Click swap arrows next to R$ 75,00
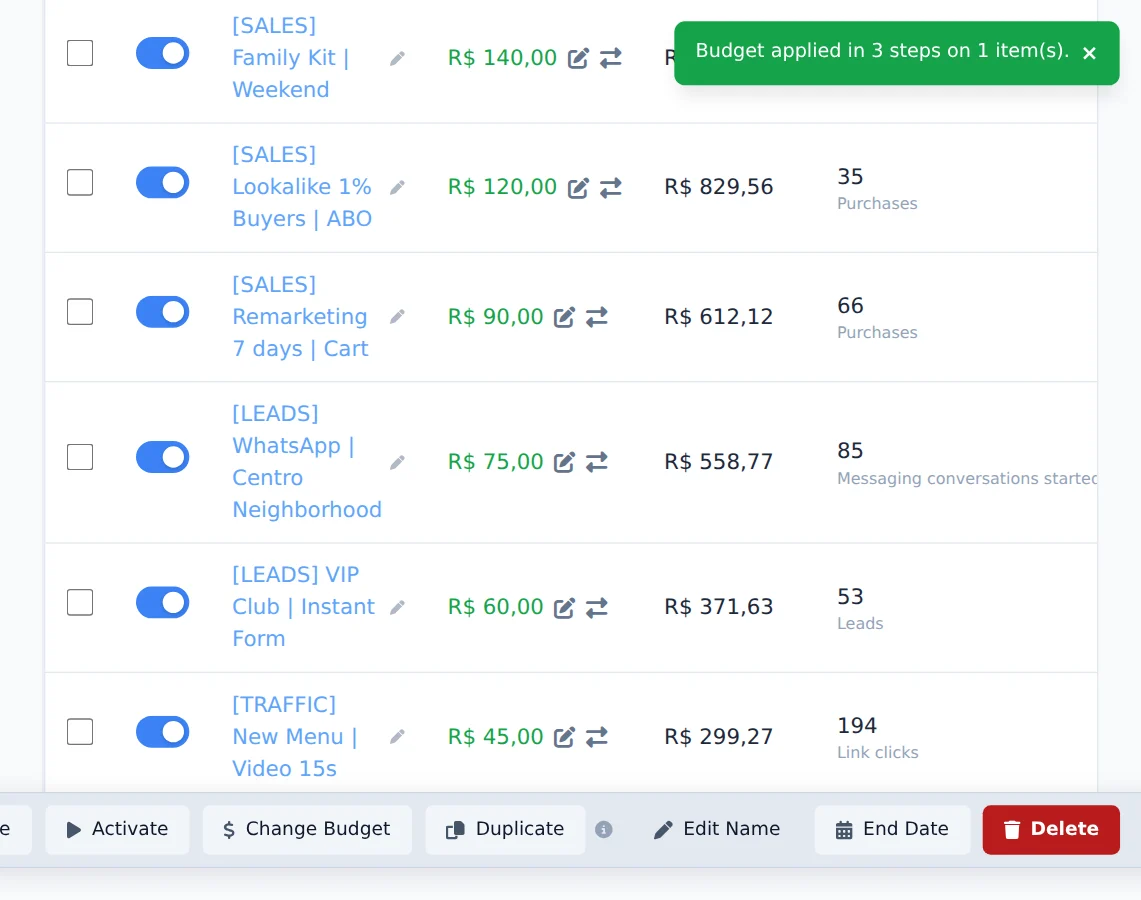This screenshot has height=900, width=1141. [597, 462]
